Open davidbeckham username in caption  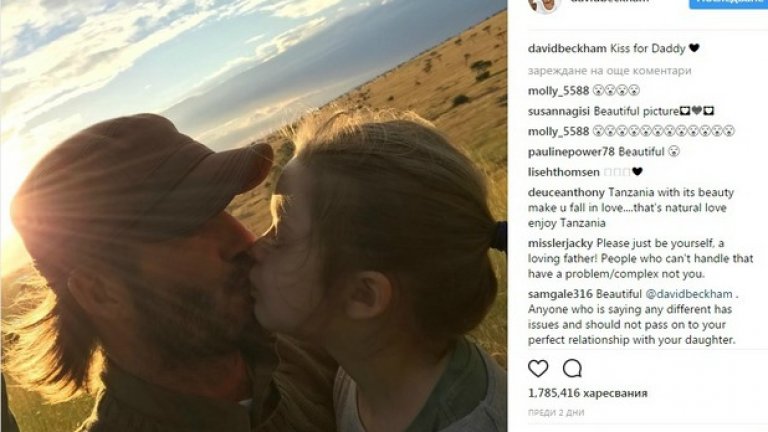coord(567,48)
